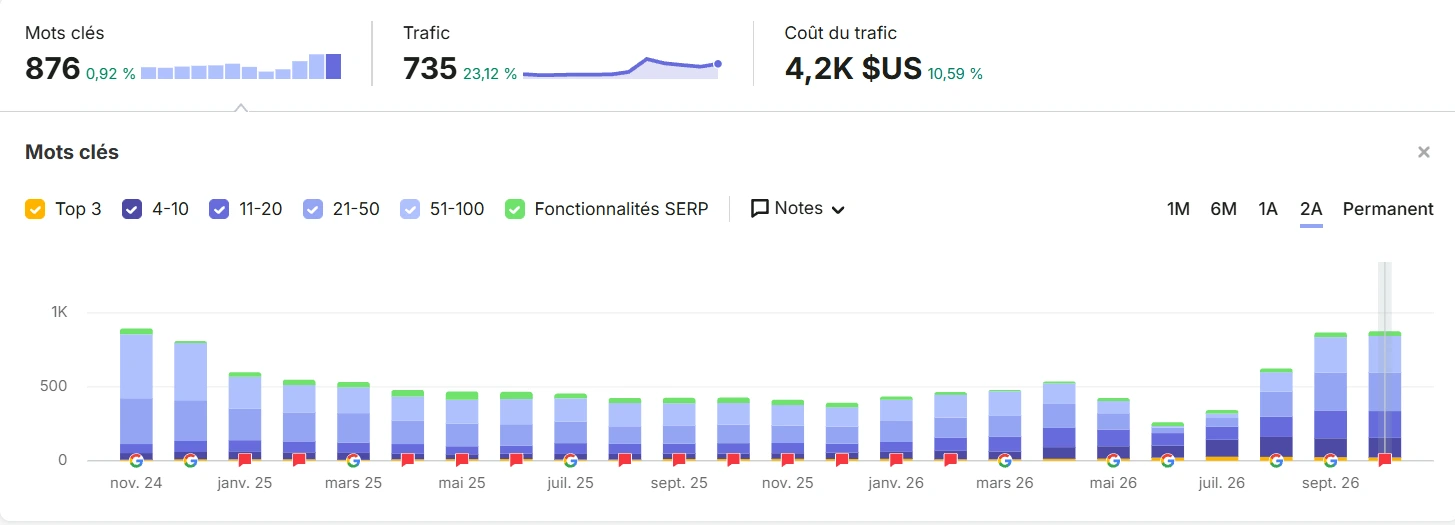The width and height of the screenshot is (1455, 525).
Task: Open red flag note at nov. 25
Action: (787, 460)
